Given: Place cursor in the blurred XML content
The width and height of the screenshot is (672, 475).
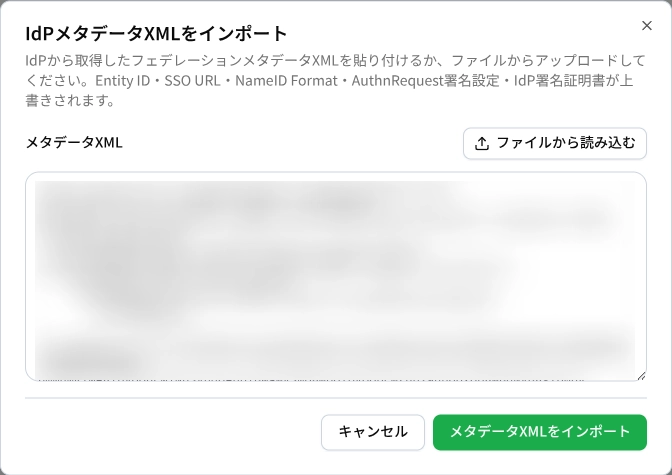Looking at the screenshot, I should coord(336,277).
